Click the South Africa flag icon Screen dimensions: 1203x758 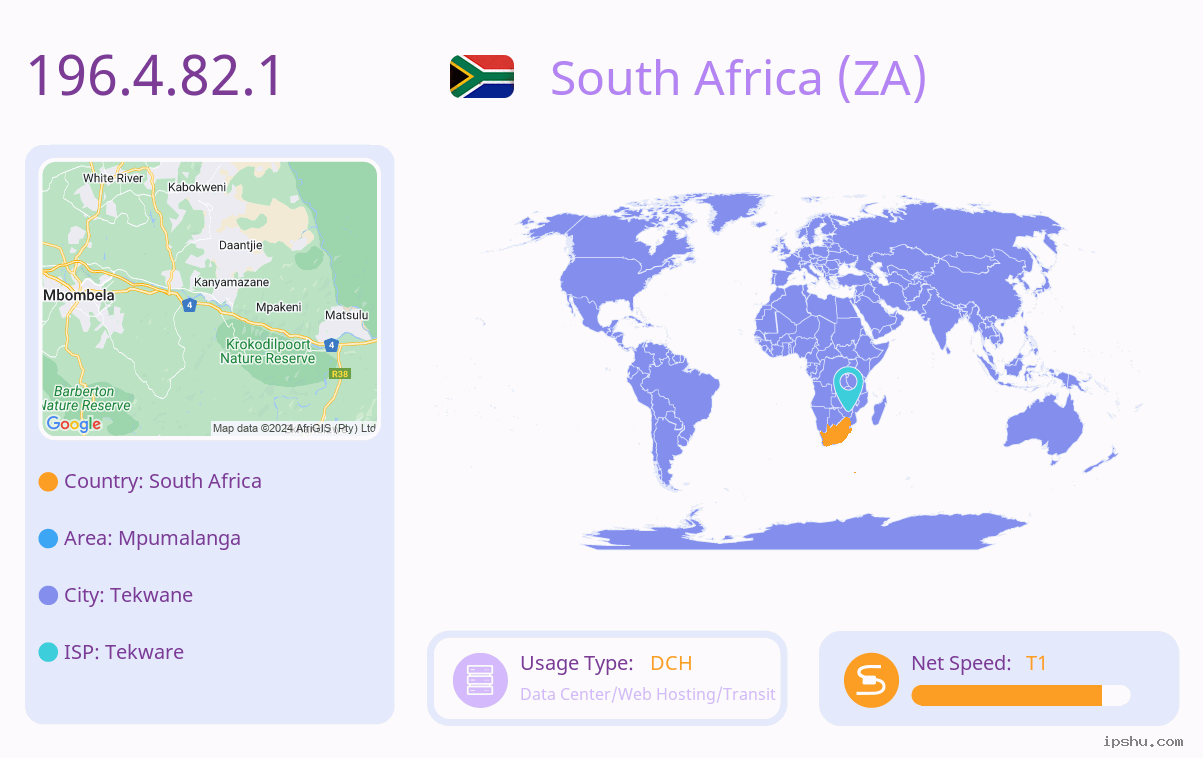(x=481, y=77)
